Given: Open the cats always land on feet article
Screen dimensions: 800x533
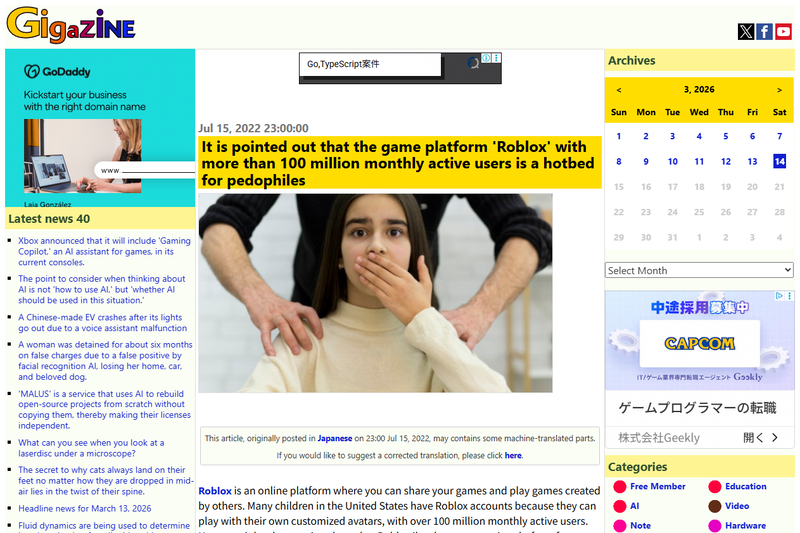Looking at the screenshot, I should pyautogui.click(x=106, y=480).
